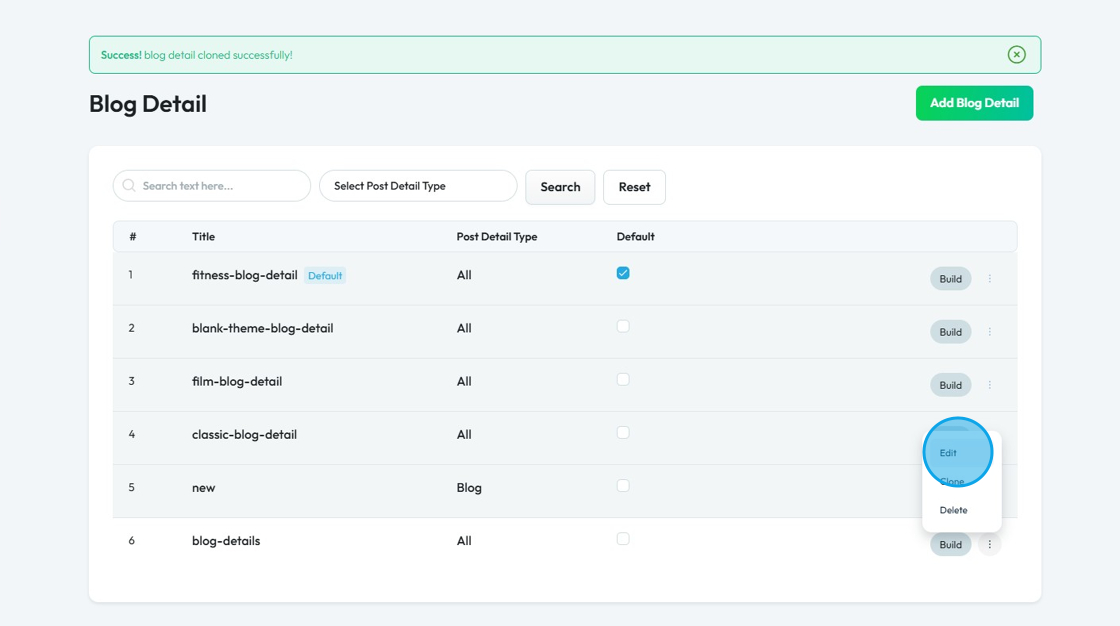Open the Select Post Detail Type dropdown

click(418, 186)
